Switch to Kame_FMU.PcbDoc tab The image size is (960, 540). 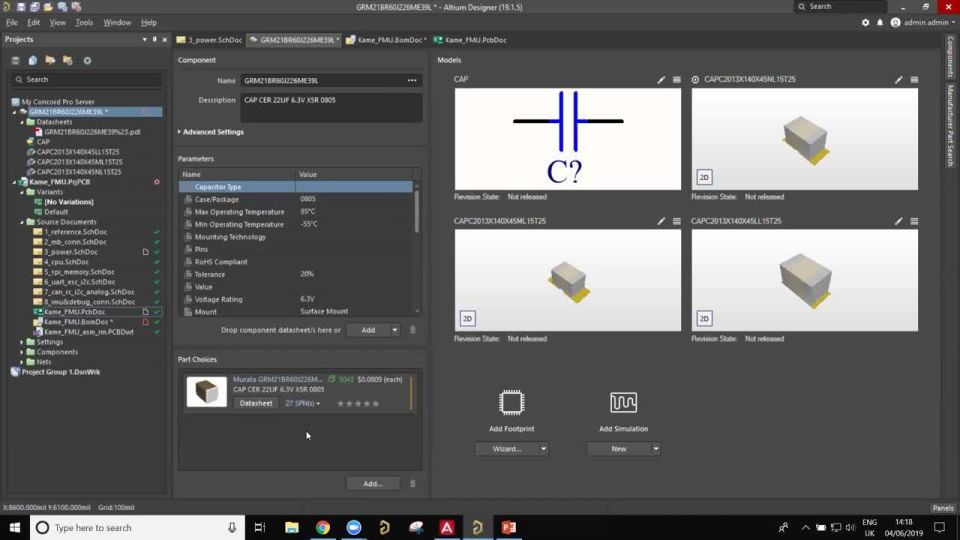click(470, 40)
